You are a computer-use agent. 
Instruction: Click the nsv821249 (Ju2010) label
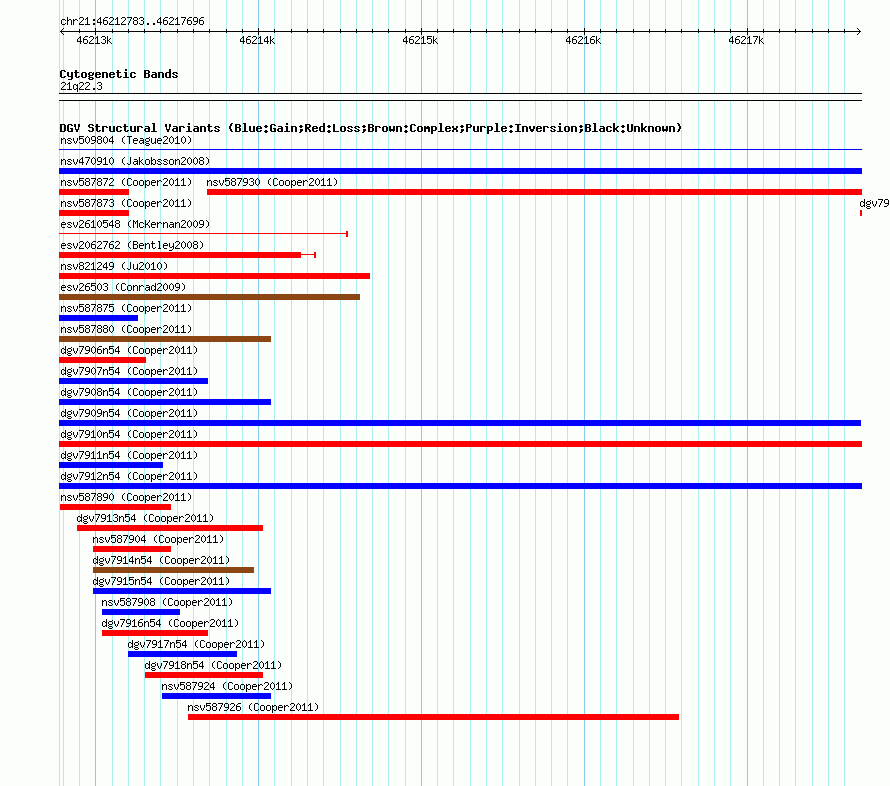pyautogui.click(x=114, y=266)
